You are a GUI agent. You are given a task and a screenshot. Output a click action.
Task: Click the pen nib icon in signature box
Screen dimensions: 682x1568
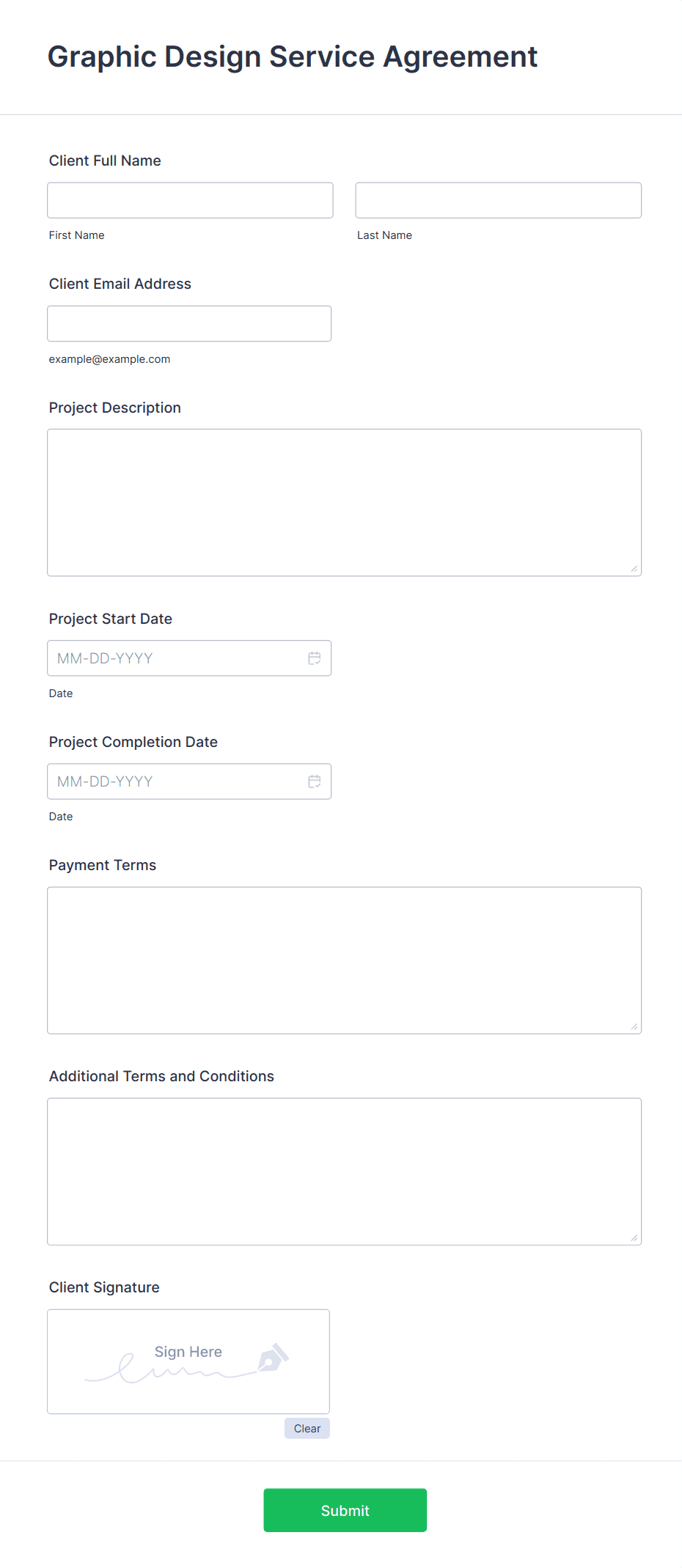[273, 1358]
